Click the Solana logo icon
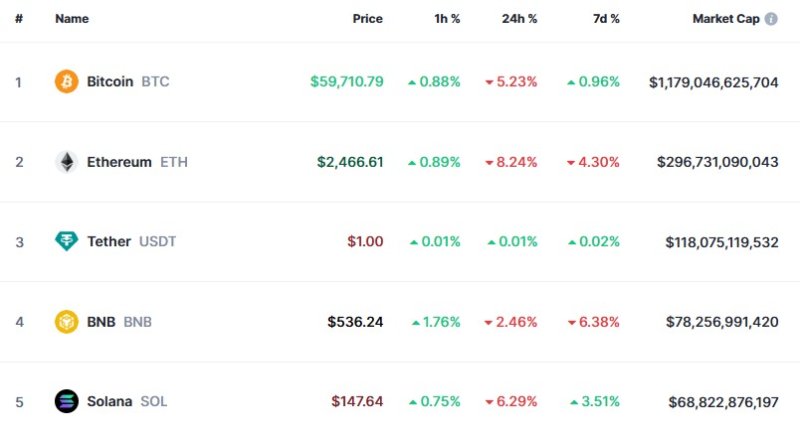The image size is (800, 437). (x=66, y=401)
